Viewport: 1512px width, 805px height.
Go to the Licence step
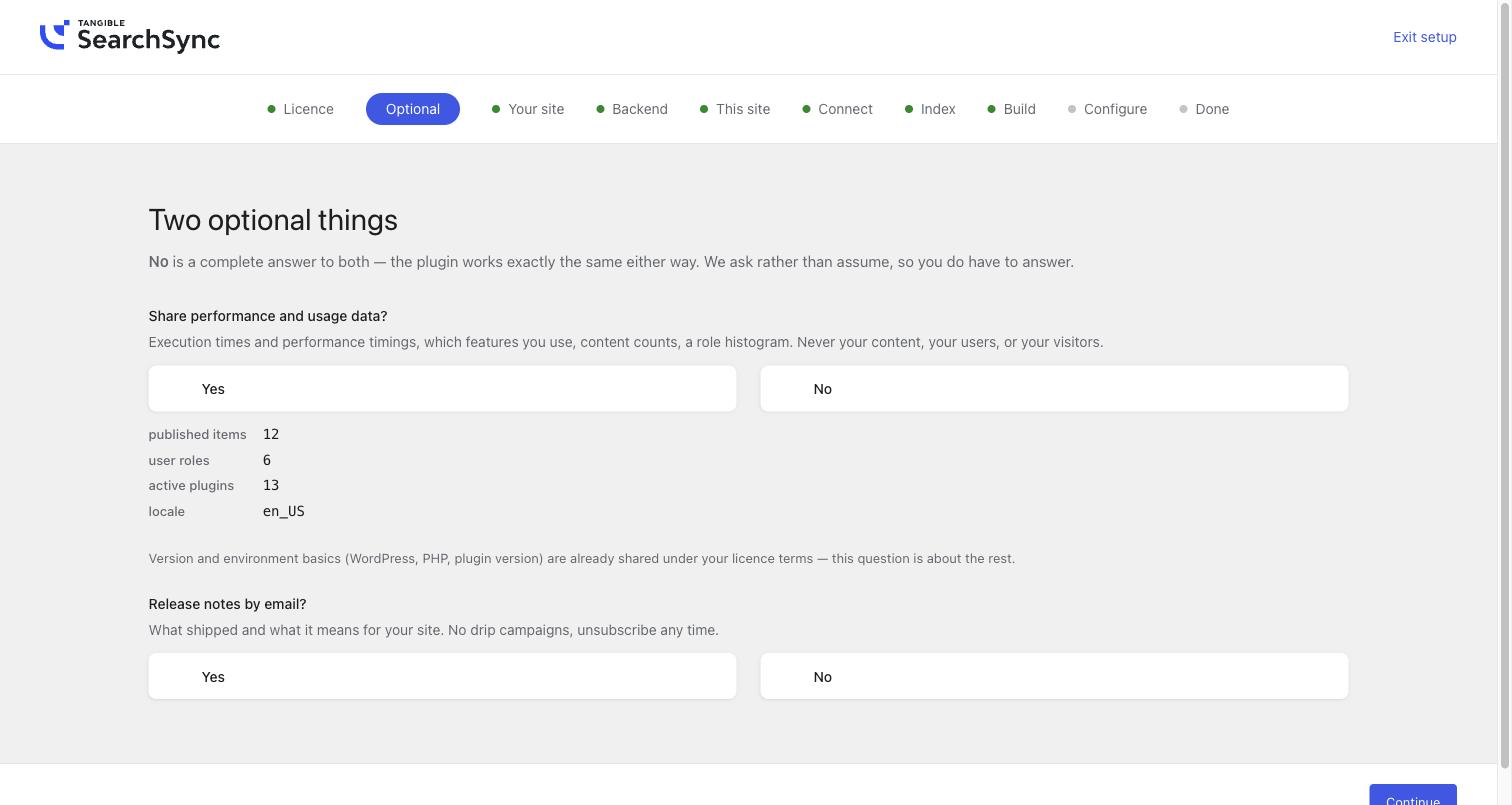point(300,109)
